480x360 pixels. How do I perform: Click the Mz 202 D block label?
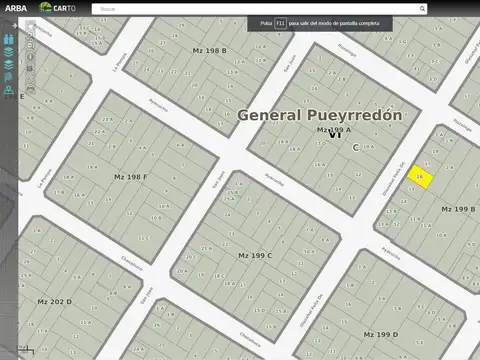(54, 302)
